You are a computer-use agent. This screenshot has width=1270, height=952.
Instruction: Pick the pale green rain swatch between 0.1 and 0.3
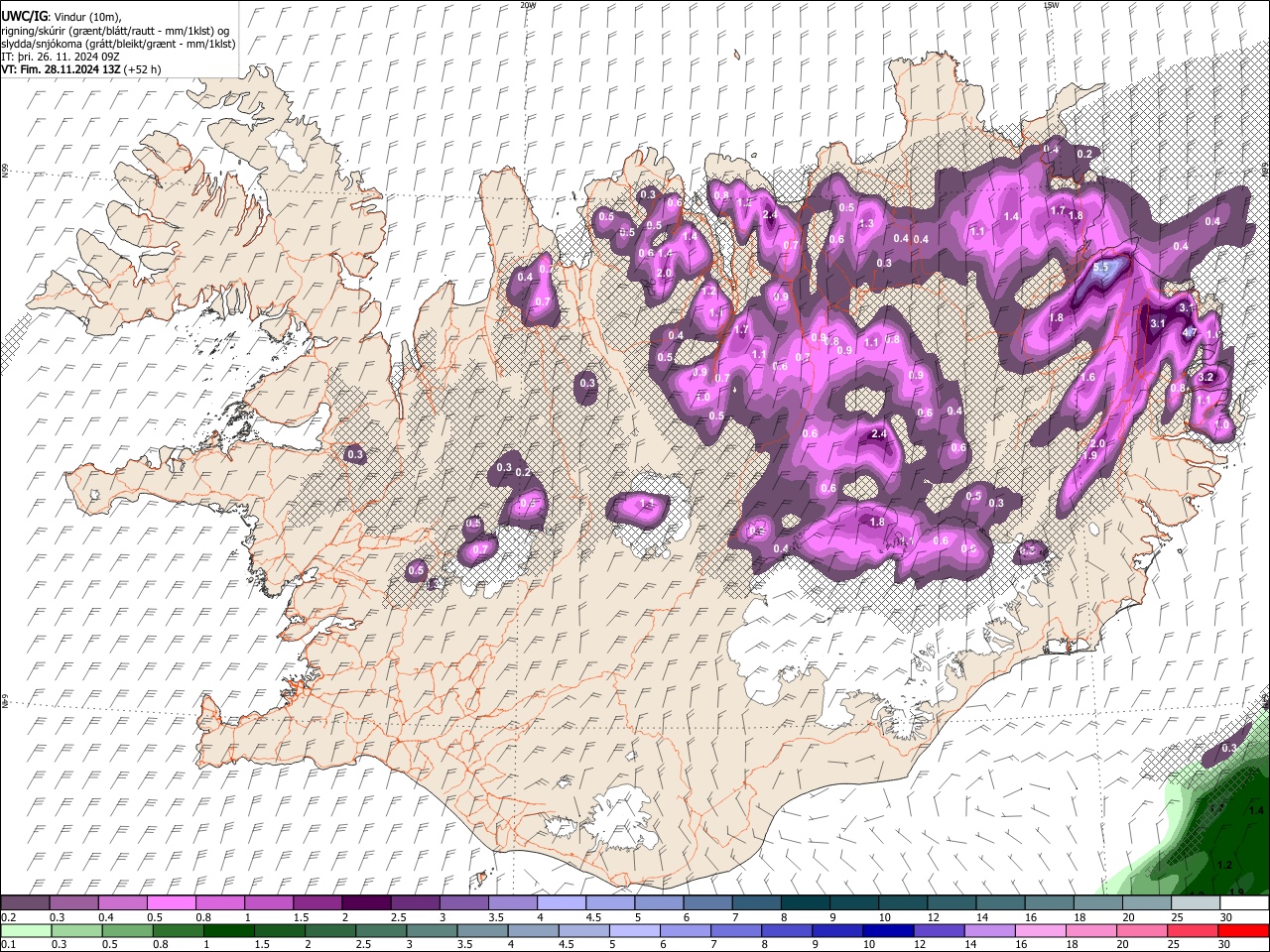[25, 931]
